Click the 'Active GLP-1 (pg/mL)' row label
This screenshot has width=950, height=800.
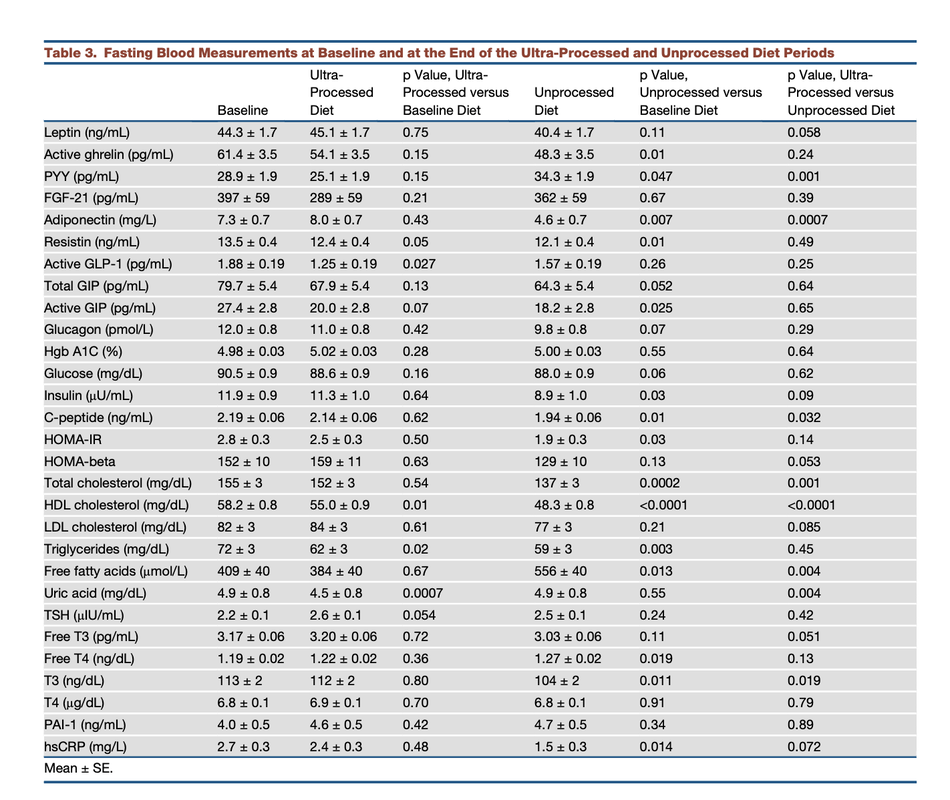point(108,264)
